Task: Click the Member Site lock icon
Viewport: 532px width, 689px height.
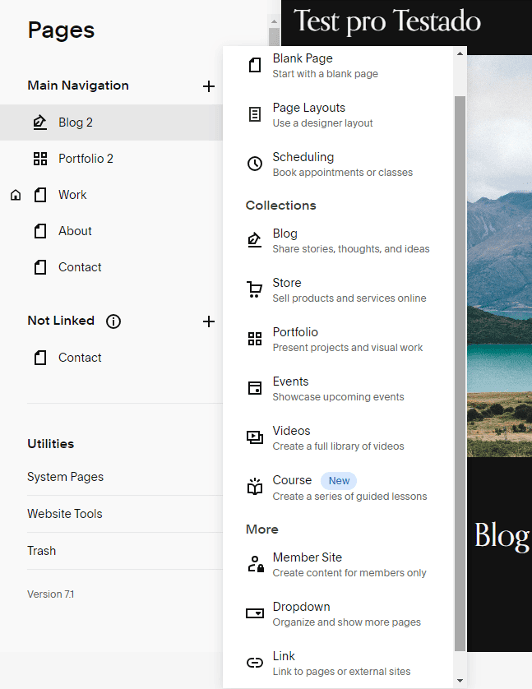Action: click(256, 564)
